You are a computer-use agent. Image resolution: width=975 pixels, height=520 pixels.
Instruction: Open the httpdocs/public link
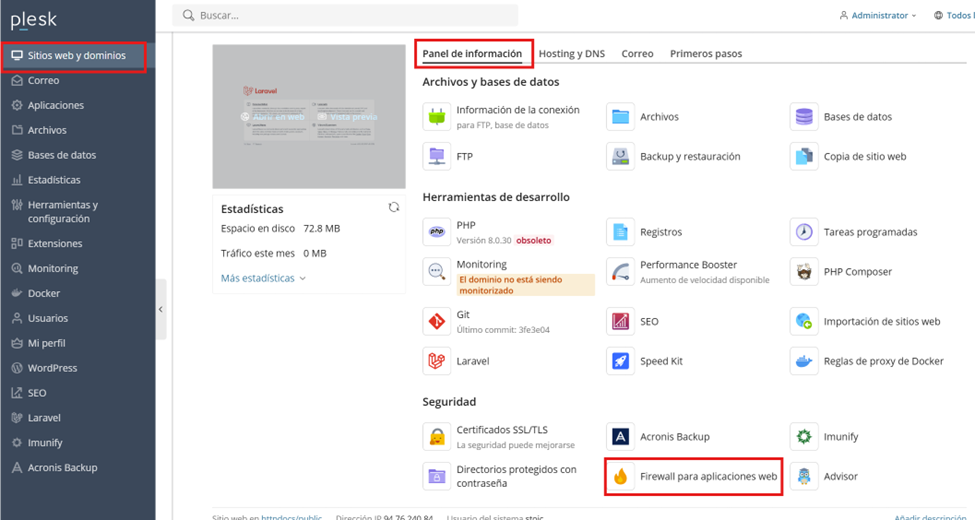(x=292, y=517)
